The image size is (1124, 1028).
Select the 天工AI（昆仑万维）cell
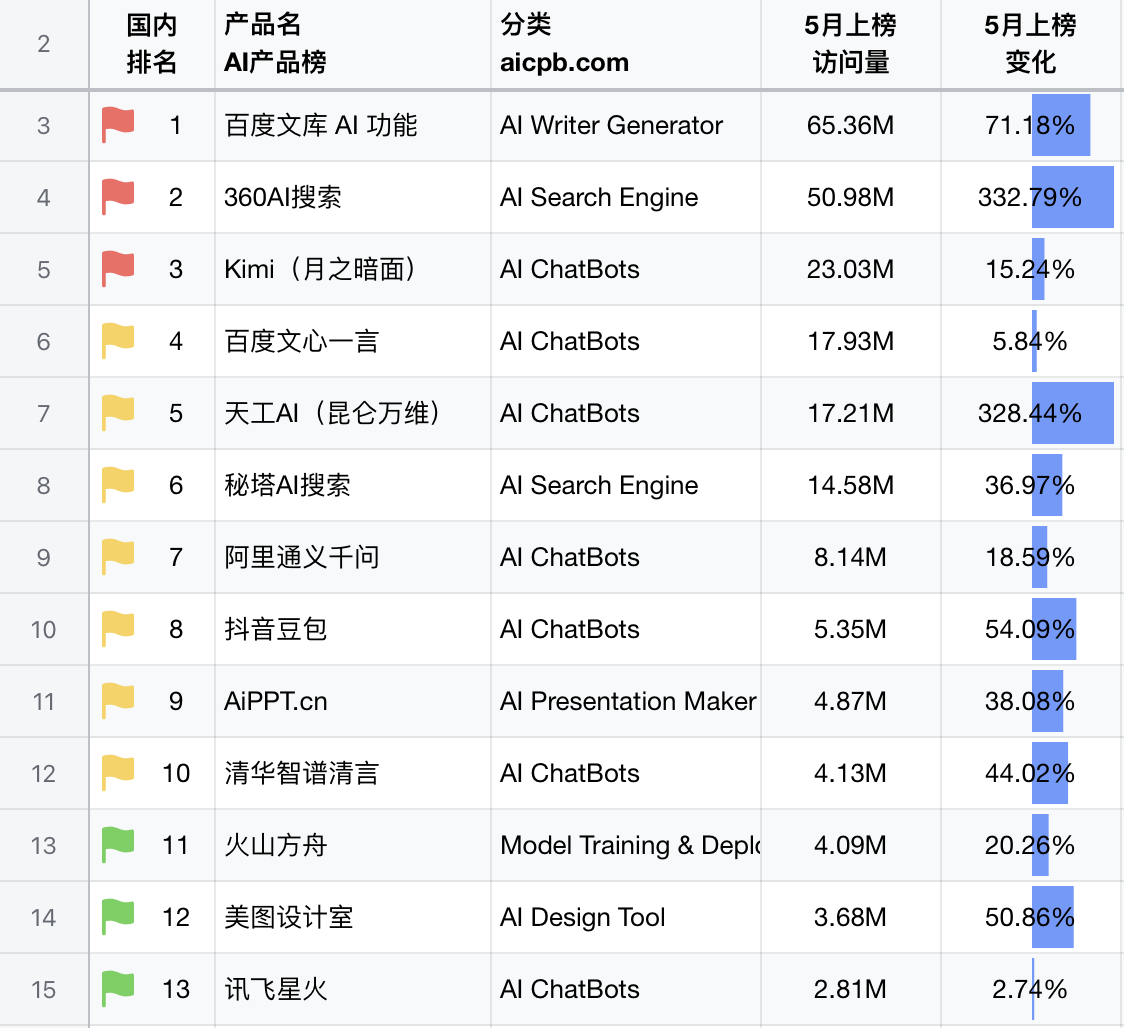[x=353, y=414]
